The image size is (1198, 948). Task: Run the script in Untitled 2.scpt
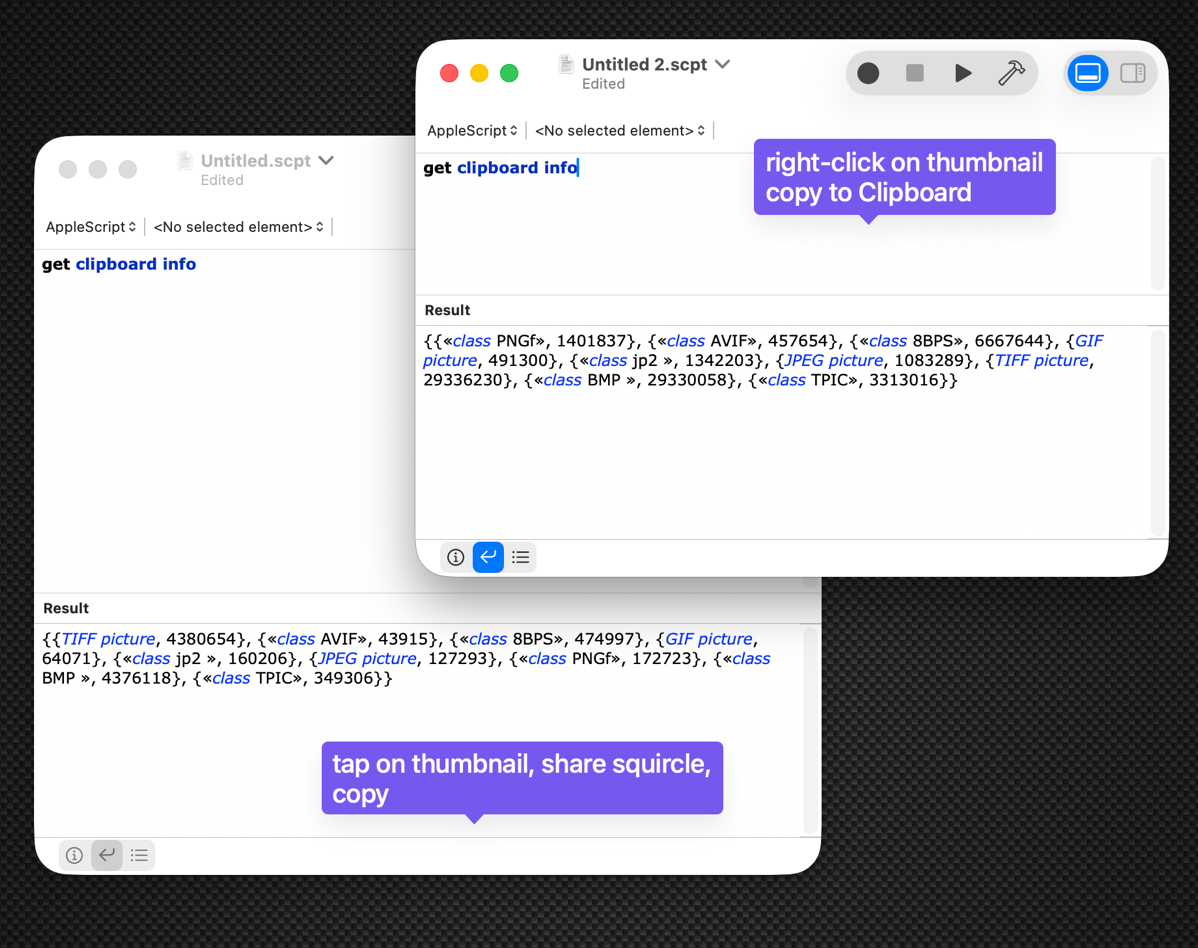coord(962,73)
